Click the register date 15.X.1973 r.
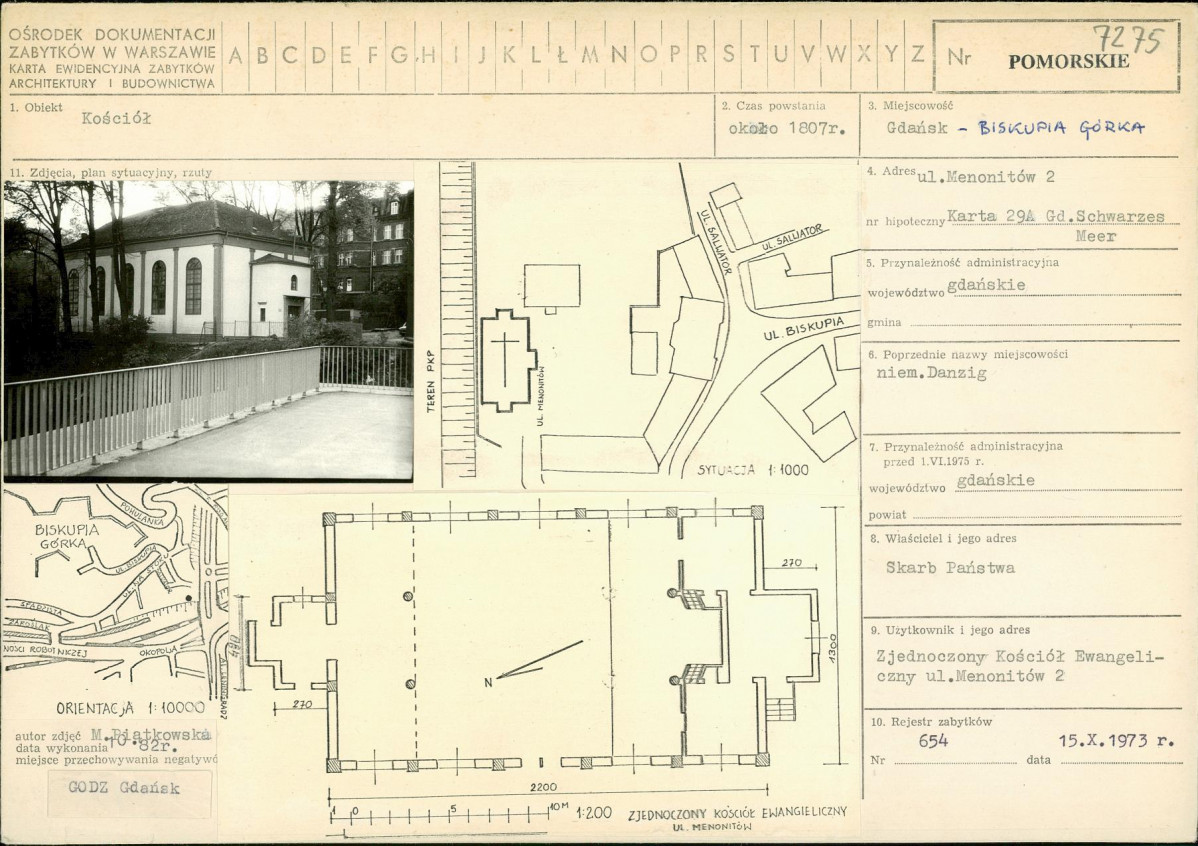This screenshot has width=1198, height=846. pyautogui.click(x=1116, y=740)
